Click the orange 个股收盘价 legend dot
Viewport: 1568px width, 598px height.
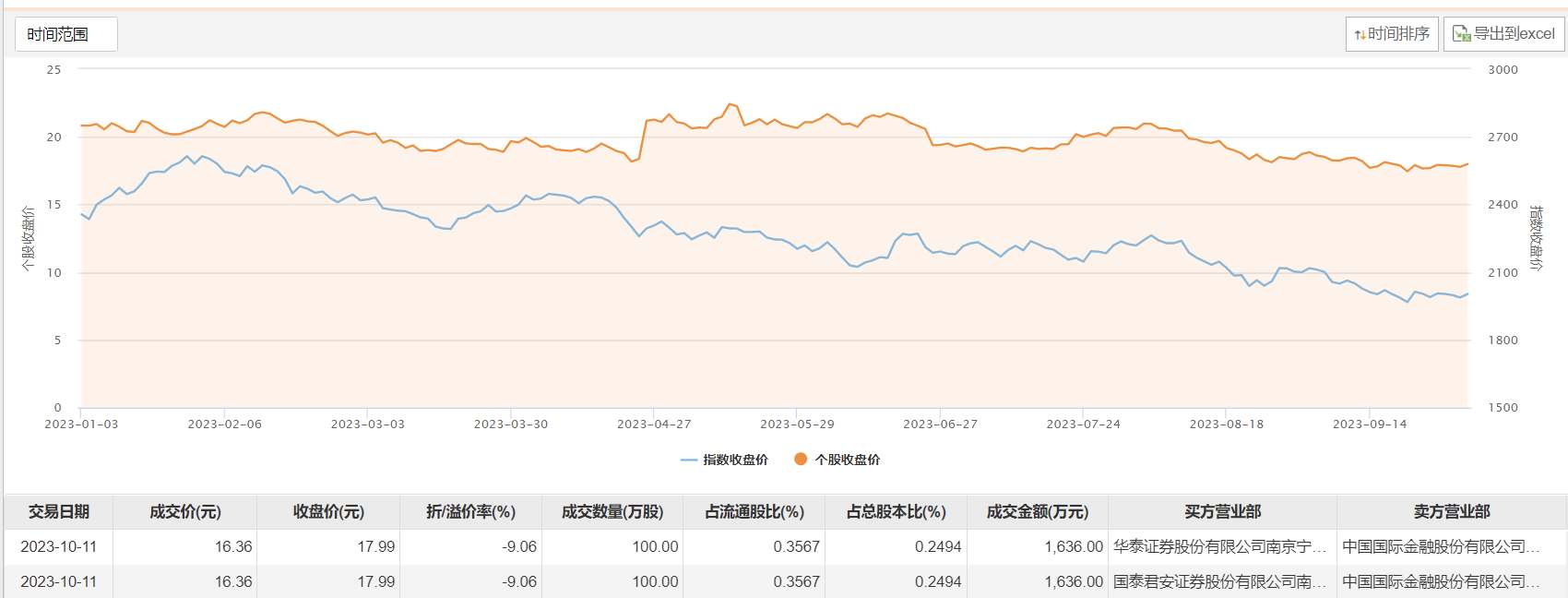click(x=801, y=459)
